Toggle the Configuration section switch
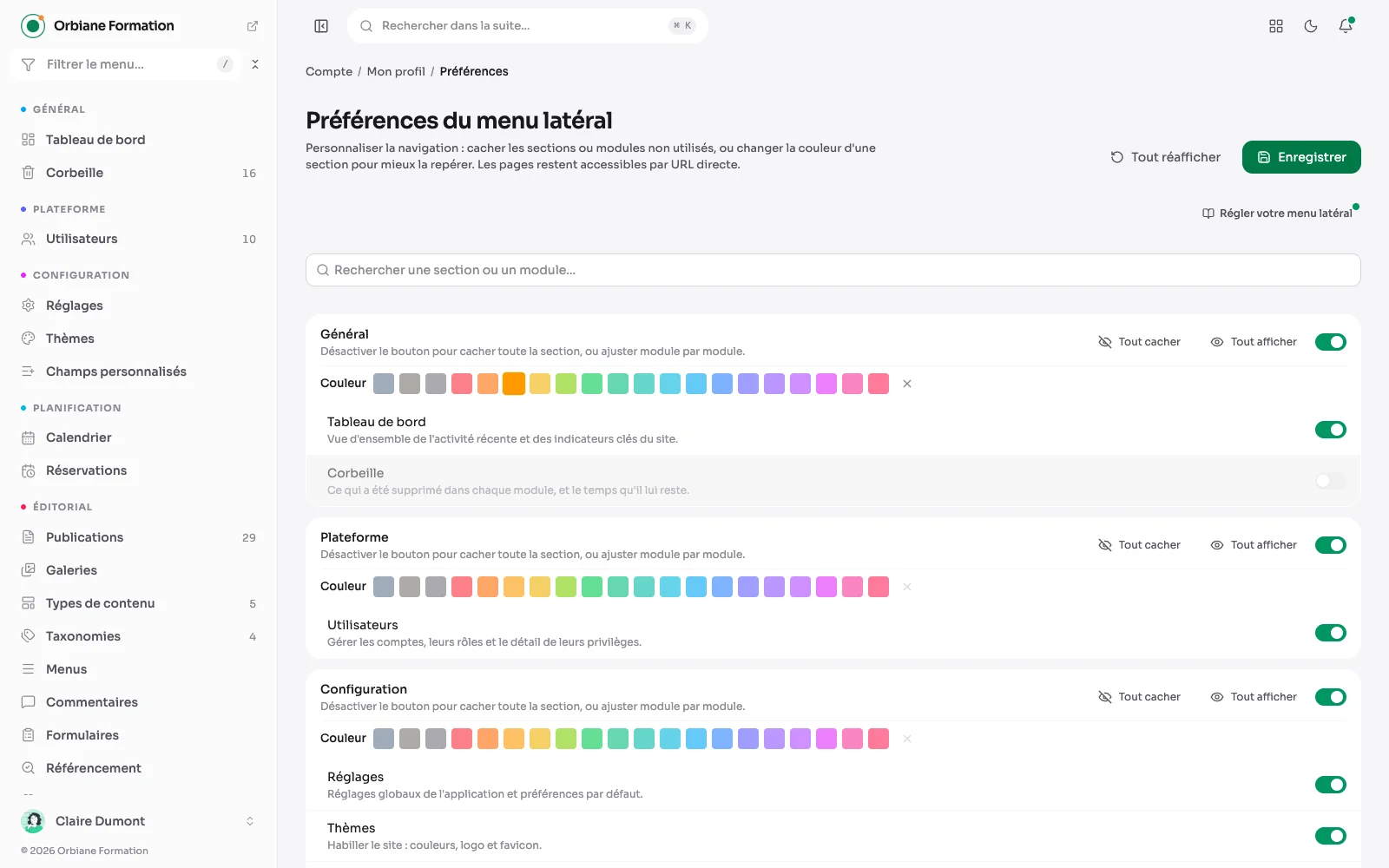 click(x=1330, y=697)
